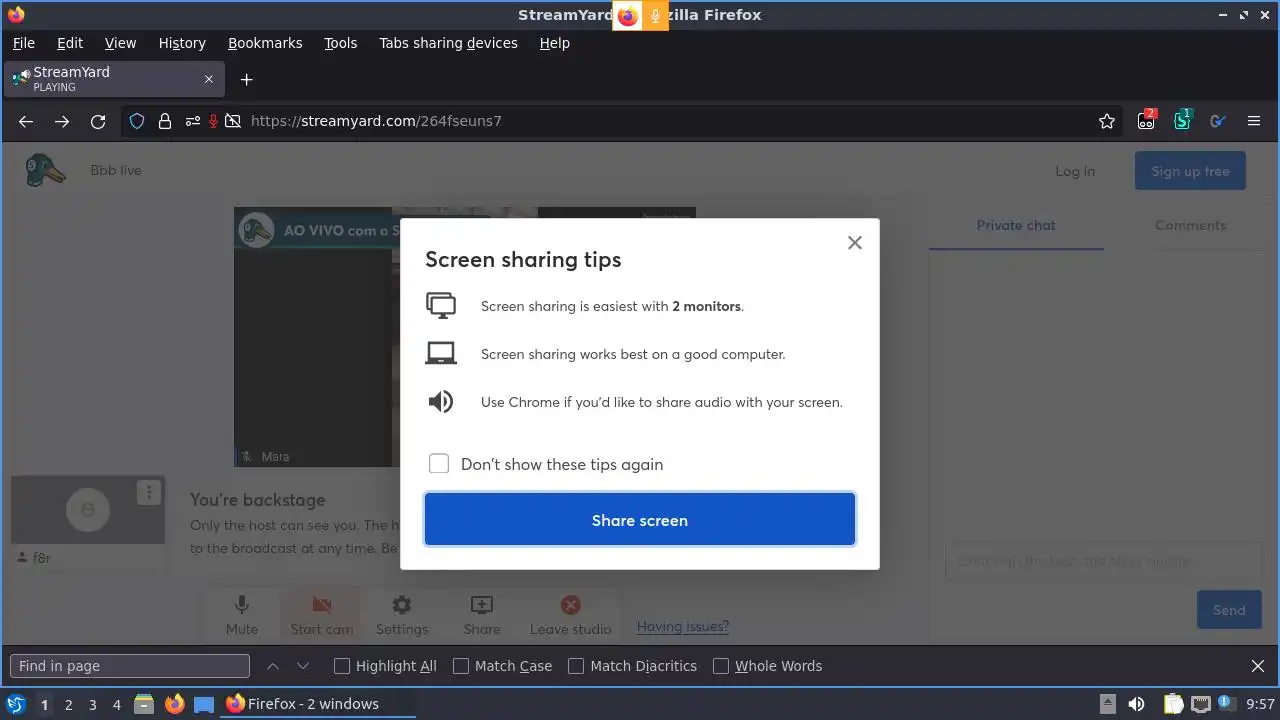This screenshot has height=720, width=1280.
Task: Open the Firefox hamburger menu
Action: (x=1254, y=121)
